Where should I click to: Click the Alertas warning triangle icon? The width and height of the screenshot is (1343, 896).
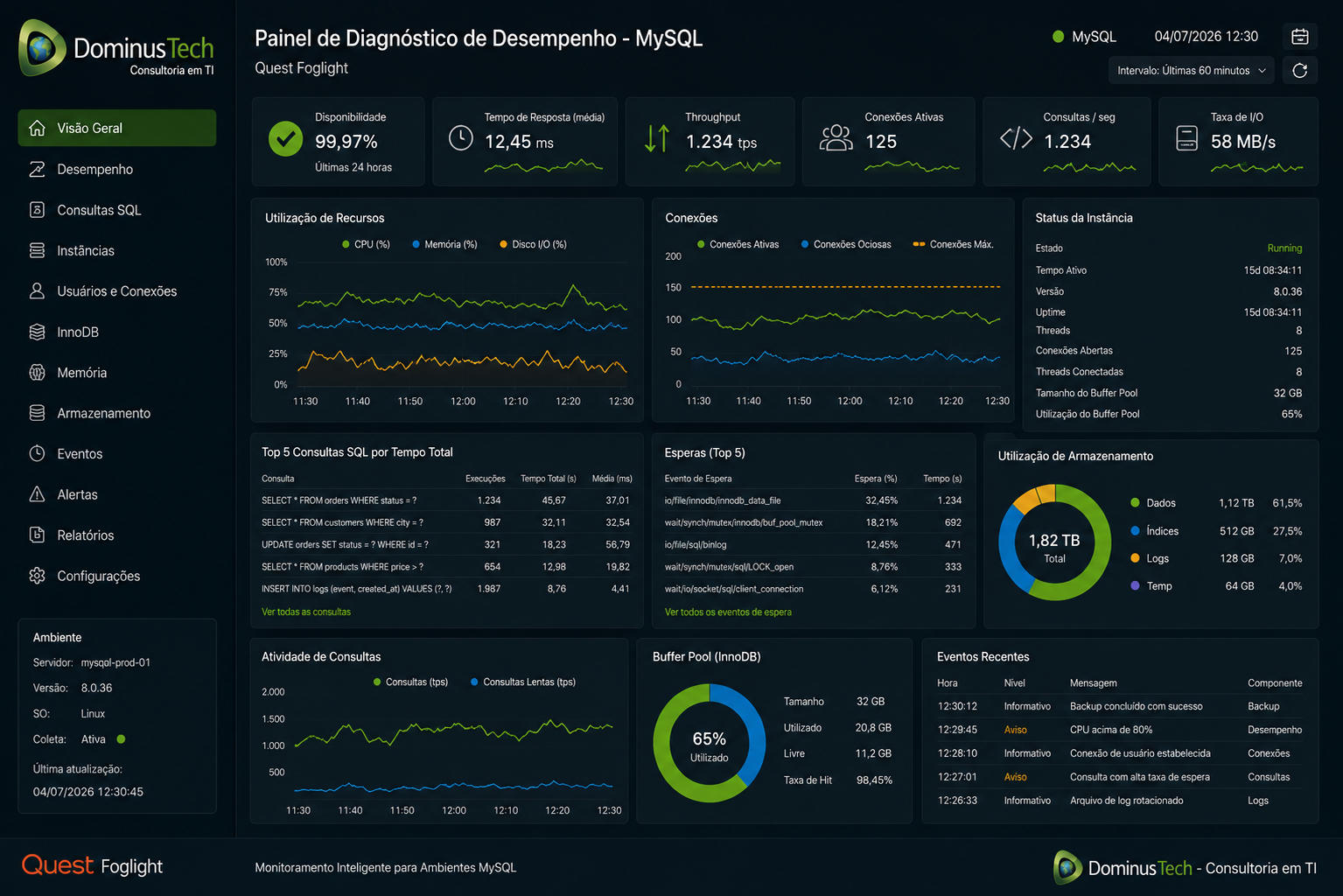(x=37, y=494)
